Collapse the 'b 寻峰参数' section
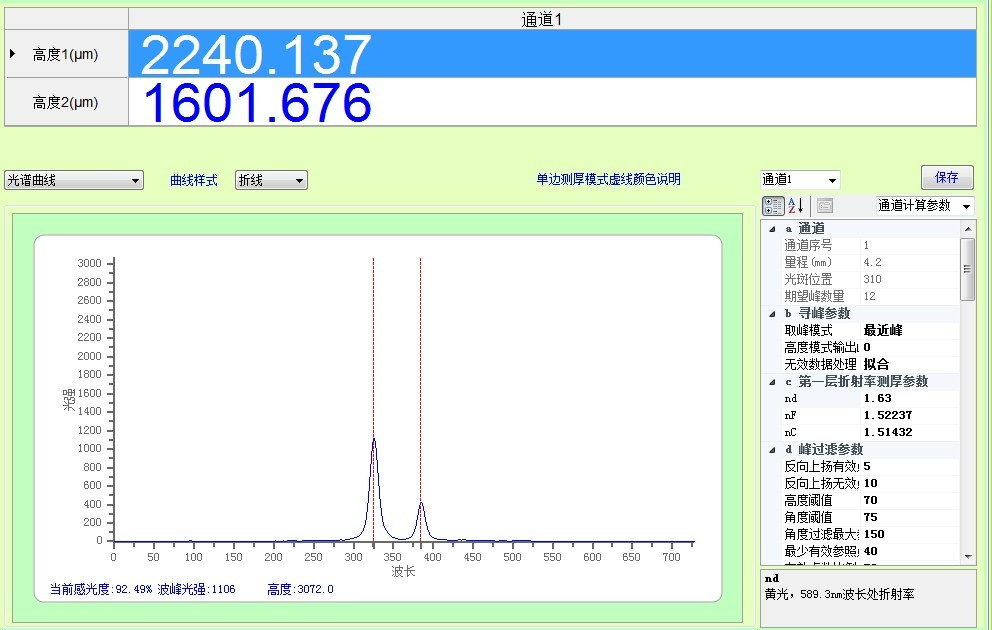This screenshot has height=630, width=992. [771, 314]
